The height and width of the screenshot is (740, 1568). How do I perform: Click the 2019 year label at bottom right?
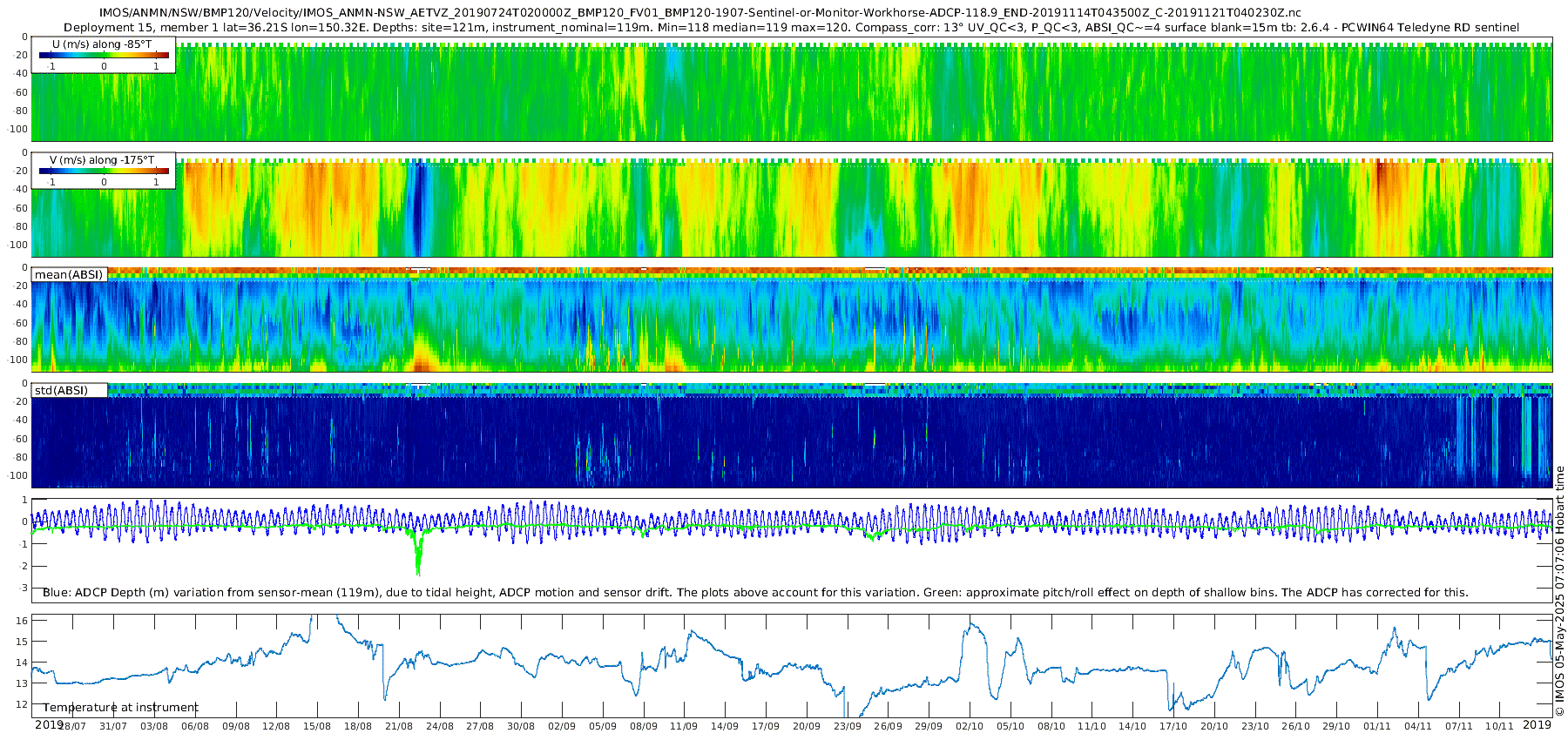coord(1537,725)
